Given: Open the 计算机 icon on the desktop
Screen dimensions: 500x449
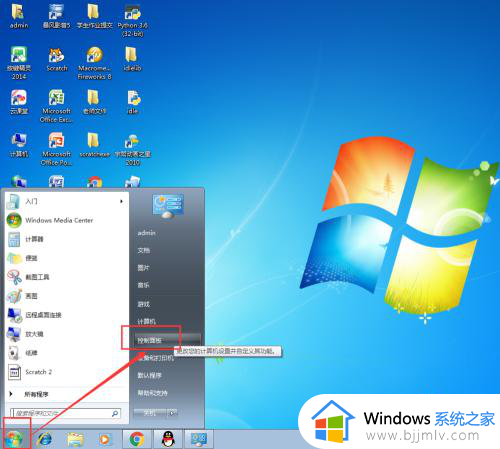Looking at the screenshot, I should click(x=19, y=145).
